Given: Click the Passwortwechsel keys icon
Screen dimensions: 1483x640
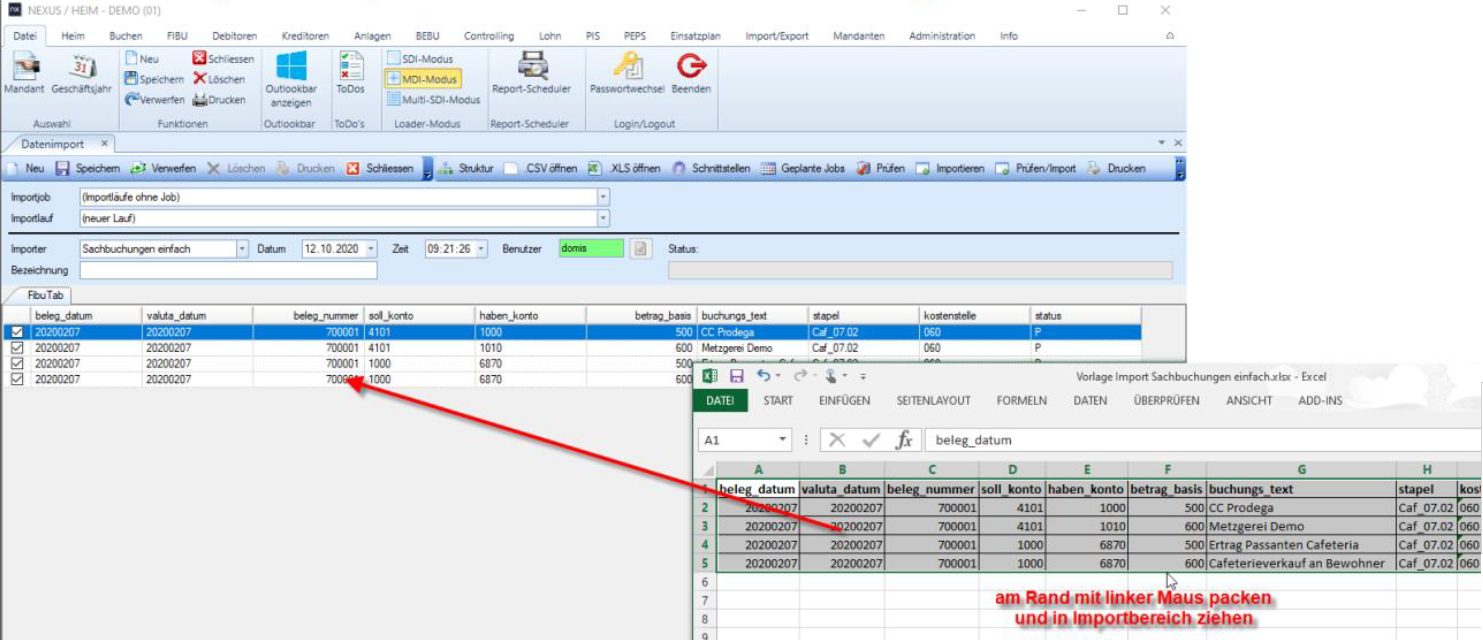Looking at the screenshot, I should tap(627, 67).
